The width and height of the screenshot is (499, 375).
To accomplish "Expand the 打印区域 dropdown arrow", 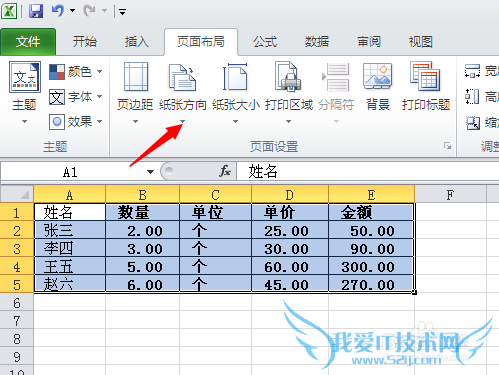I will click(289, 121).
